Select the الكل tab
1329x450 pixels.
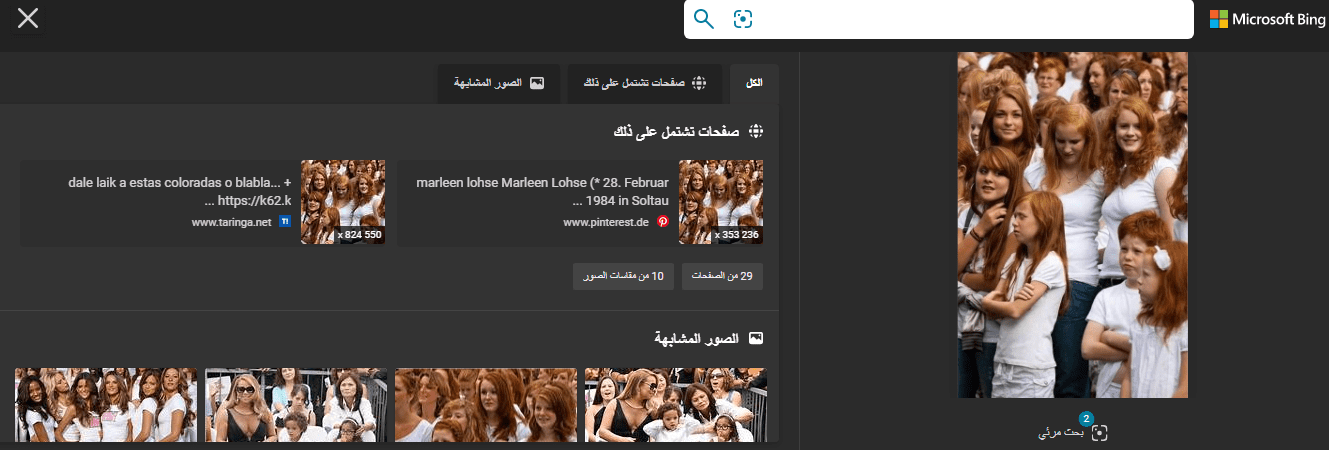pos(754,83)
